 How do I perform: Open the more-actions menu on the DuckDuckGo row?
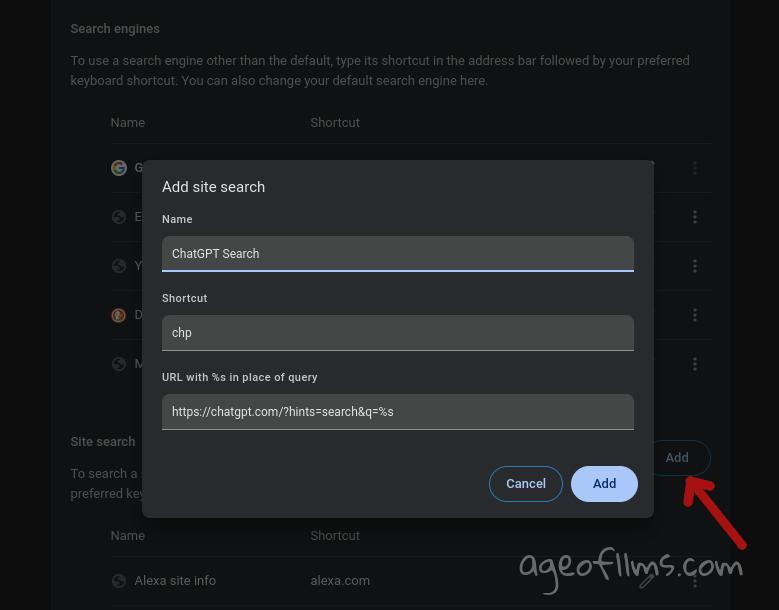(x=695, y=315)
